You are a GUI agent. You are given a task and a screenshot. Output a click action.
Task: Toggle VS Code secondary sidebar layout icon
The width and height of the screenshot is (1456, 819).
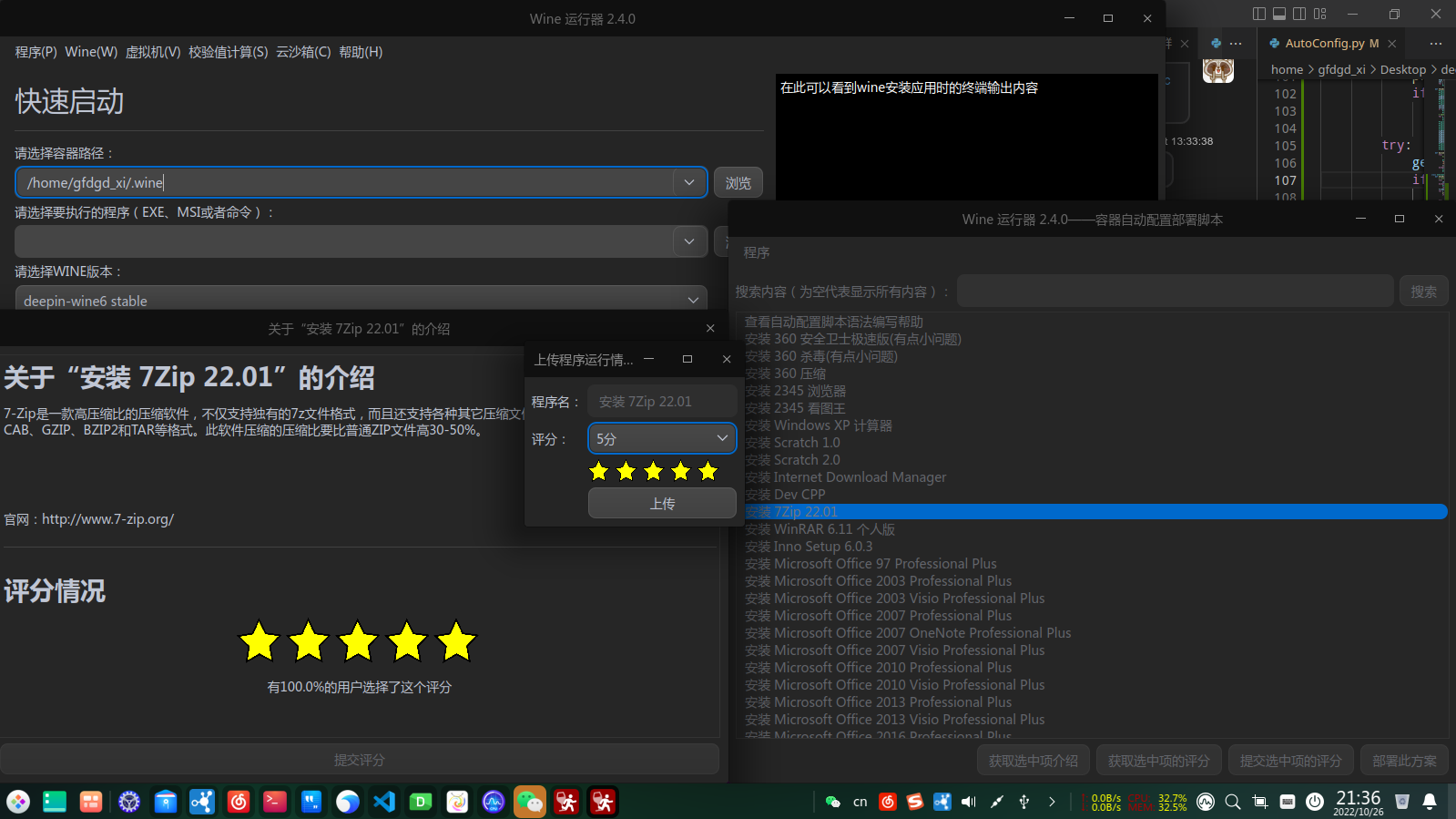coord(1299,14)
